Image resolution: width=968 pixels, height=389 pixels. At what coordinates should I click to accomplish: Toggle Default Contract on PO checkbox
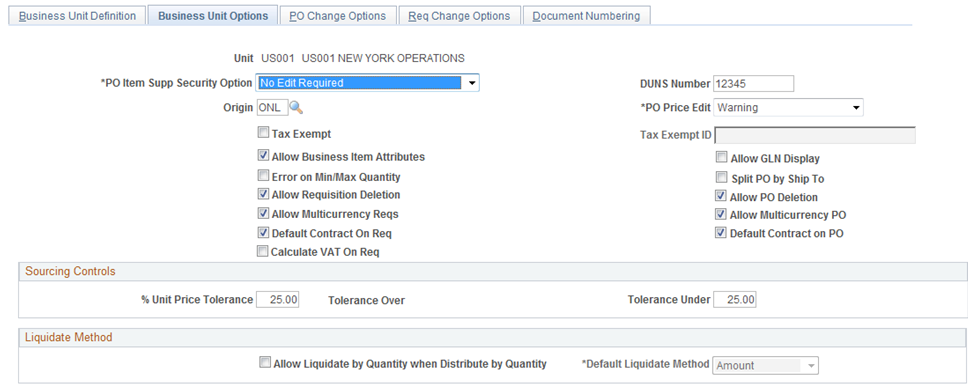pos(721,233)
